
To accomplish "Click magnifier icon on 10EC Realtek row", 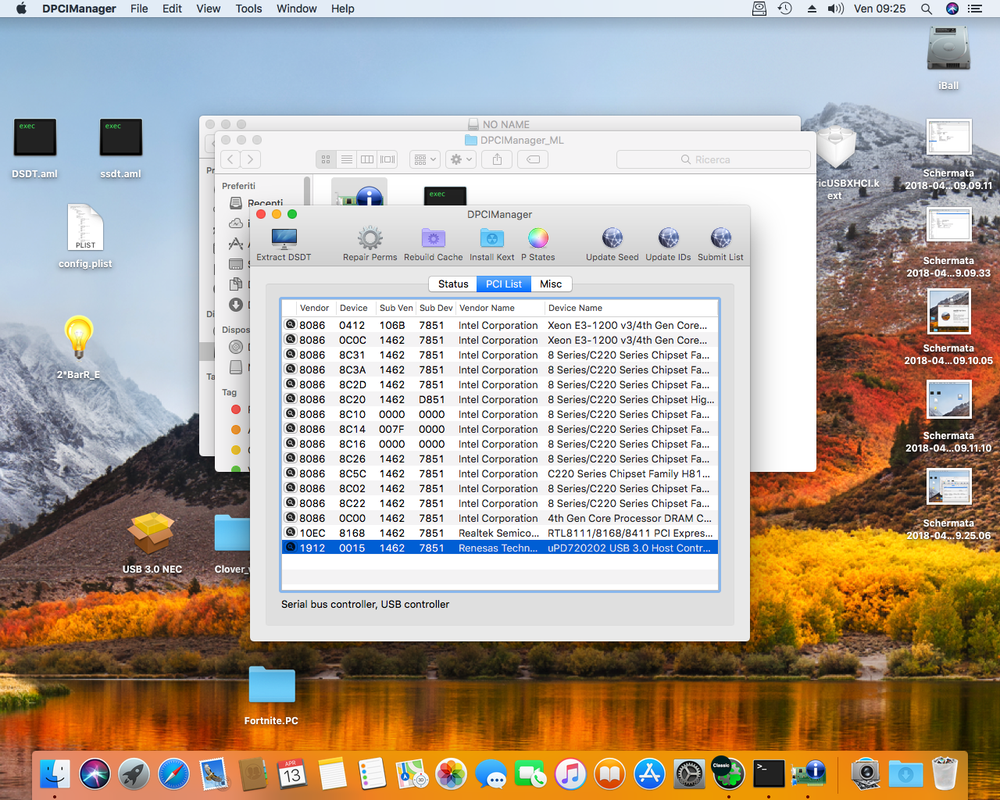I will [x=290, y=532].
